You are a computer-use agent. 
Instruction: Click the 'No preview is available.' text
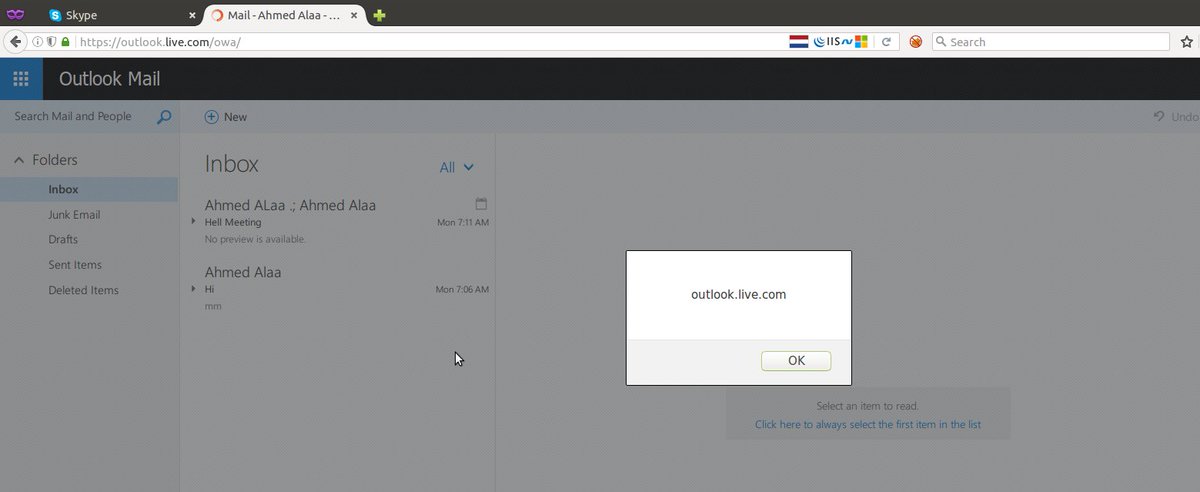255,239
